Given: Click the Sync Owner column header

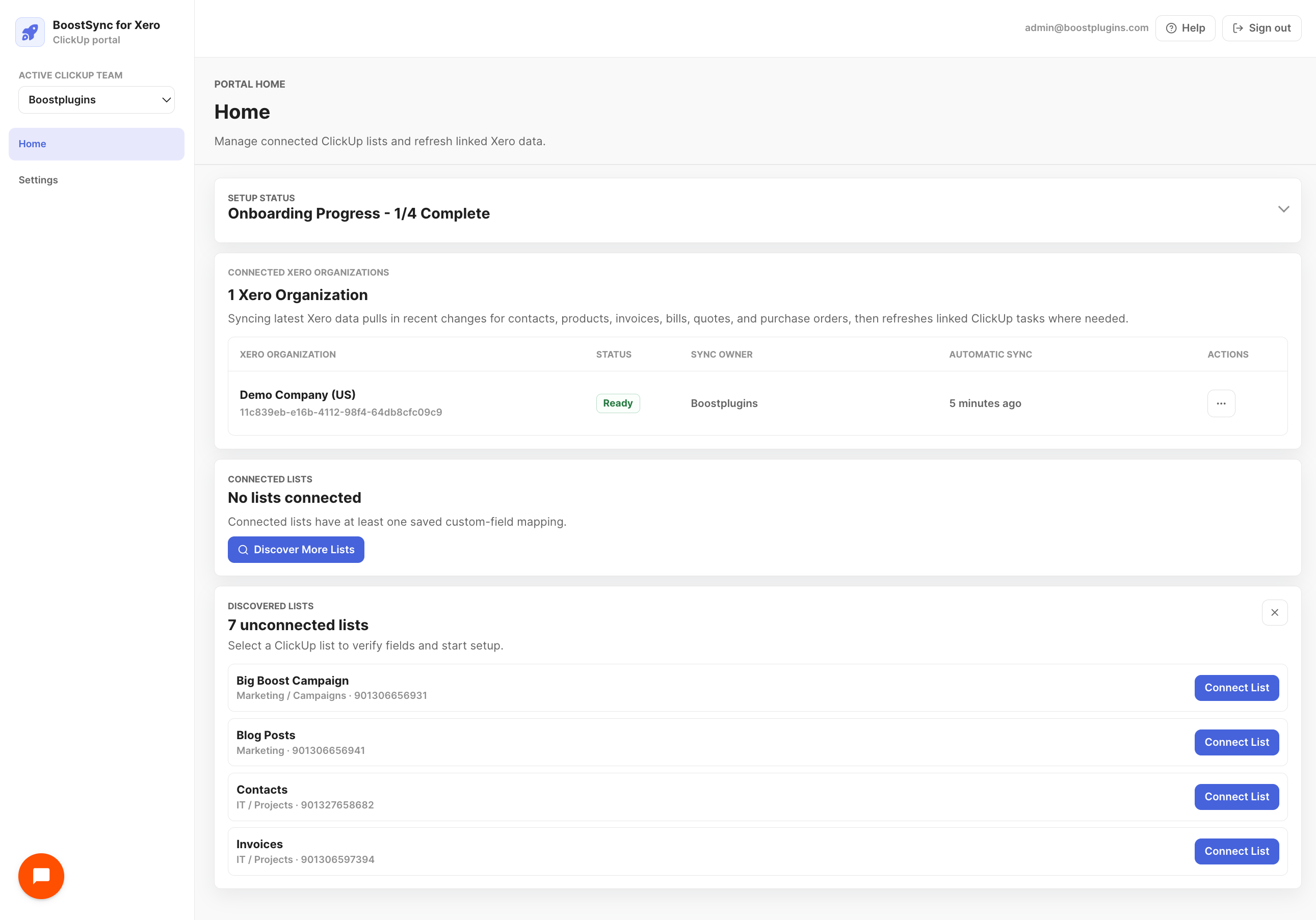Looking at the screenshot, I should [x=722, y=355].
